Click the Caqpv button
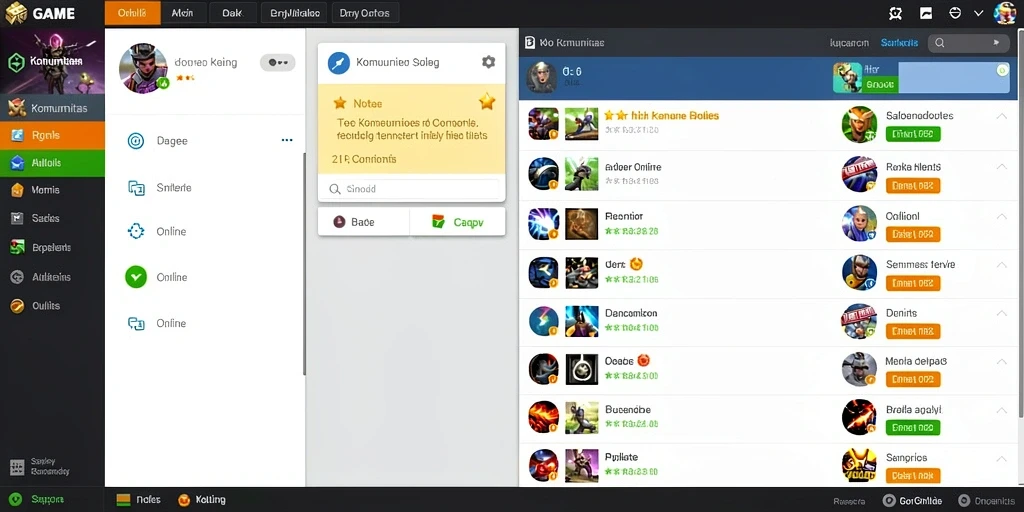This screenshot has width=1024, height=512. coord(458,222)
